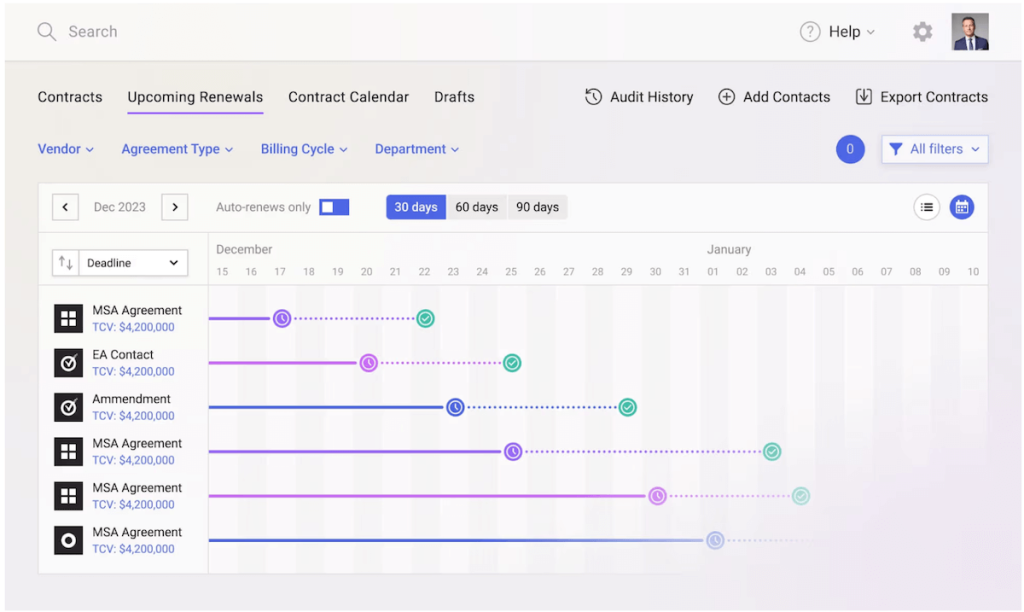Image resolution: width=1024 pixels, height=612 pixels.
Task: Open the Drafts tab
Action: click(x=453, y=96)
